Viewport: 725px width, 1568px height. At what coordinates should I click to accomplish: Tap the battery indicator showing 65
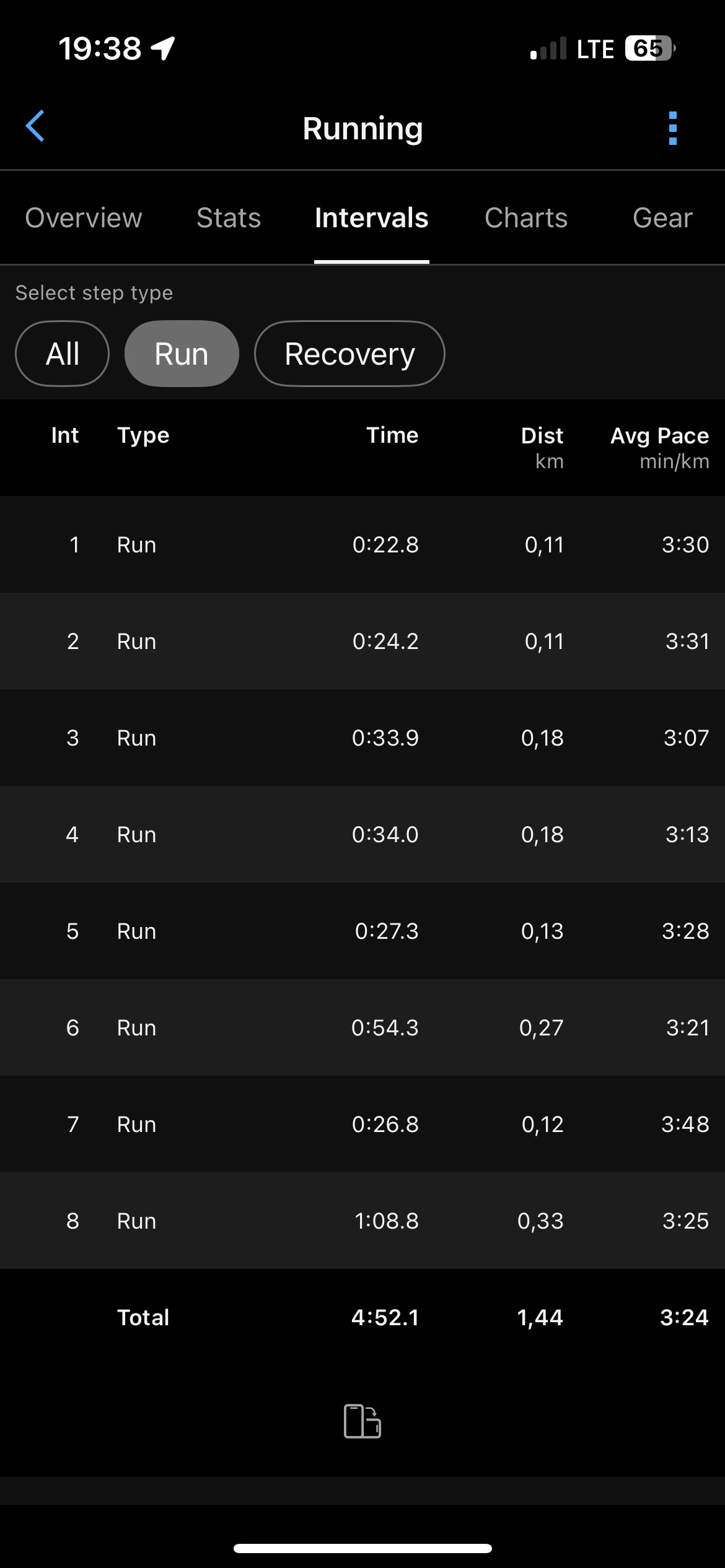650,48
